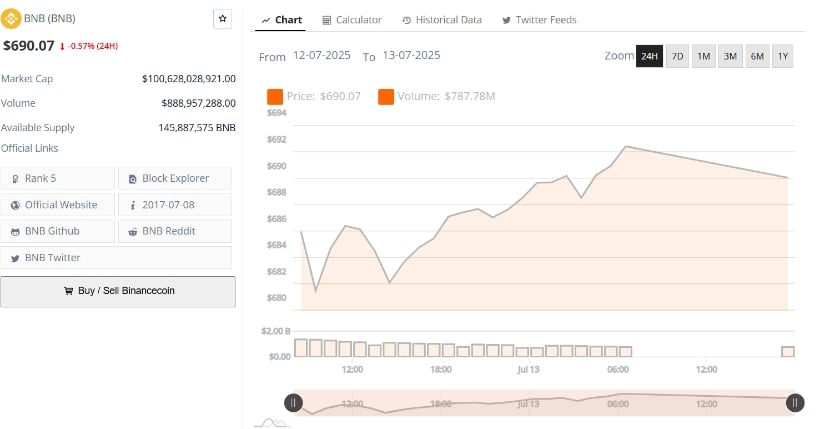Screen dimensions: 825x429
Task: Click the Market Cap value $100,628,028,921.00
Action: [188, 78]
